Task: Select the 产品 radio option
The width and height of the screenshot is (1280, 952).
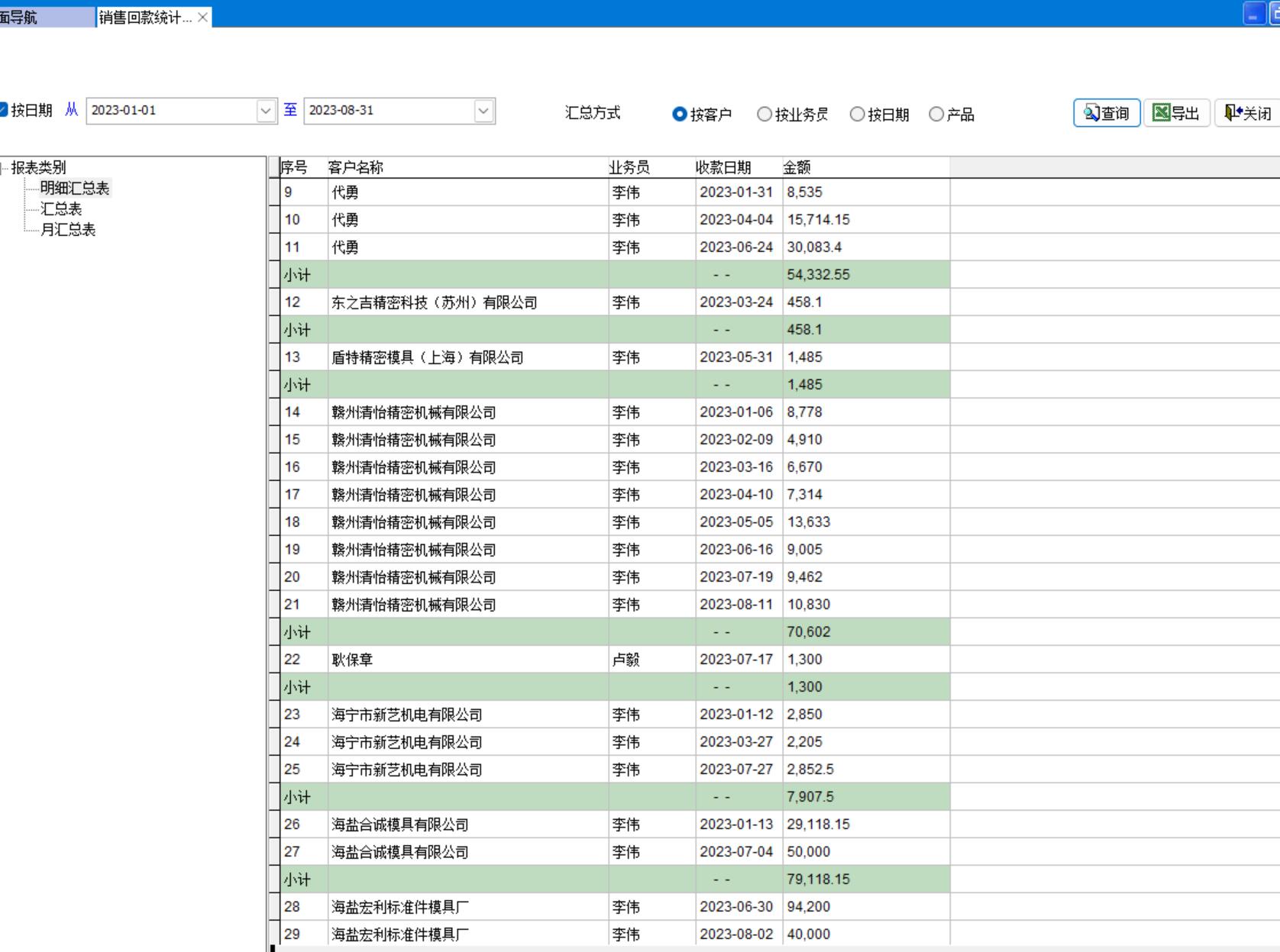Action: [936, 114]
